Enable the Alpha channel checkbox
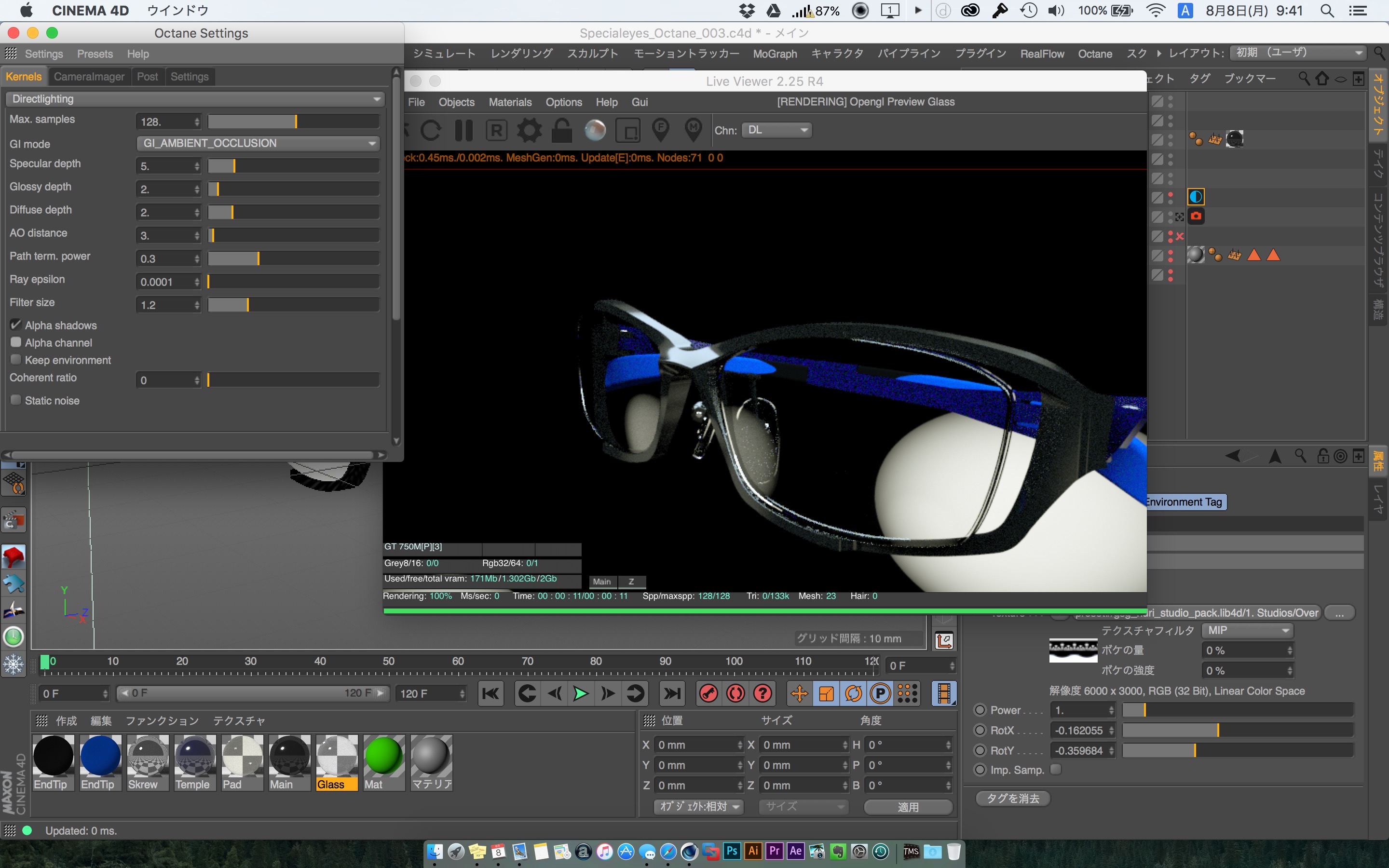This screenshot has height=868, width=1389. pyautogui.click(x=16, y=343)
